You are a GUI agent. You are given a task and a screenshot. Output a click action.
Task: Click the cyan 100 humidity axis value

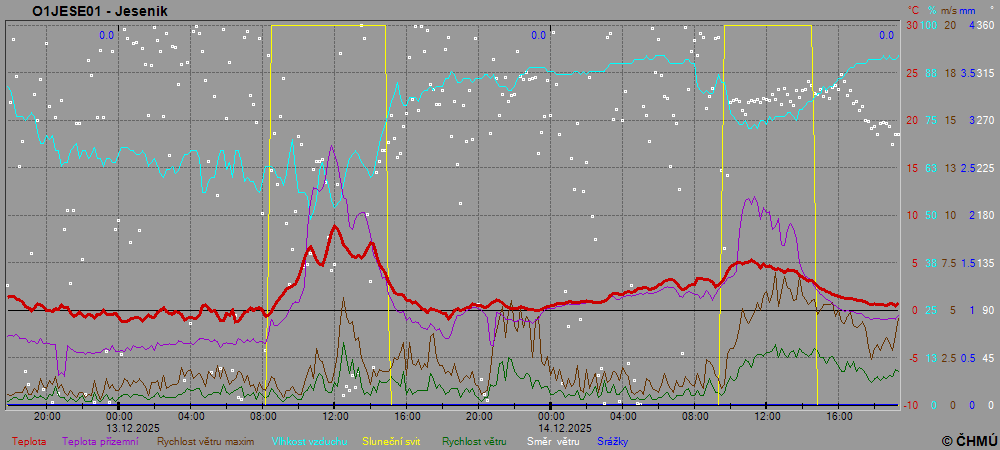(928, 25)
